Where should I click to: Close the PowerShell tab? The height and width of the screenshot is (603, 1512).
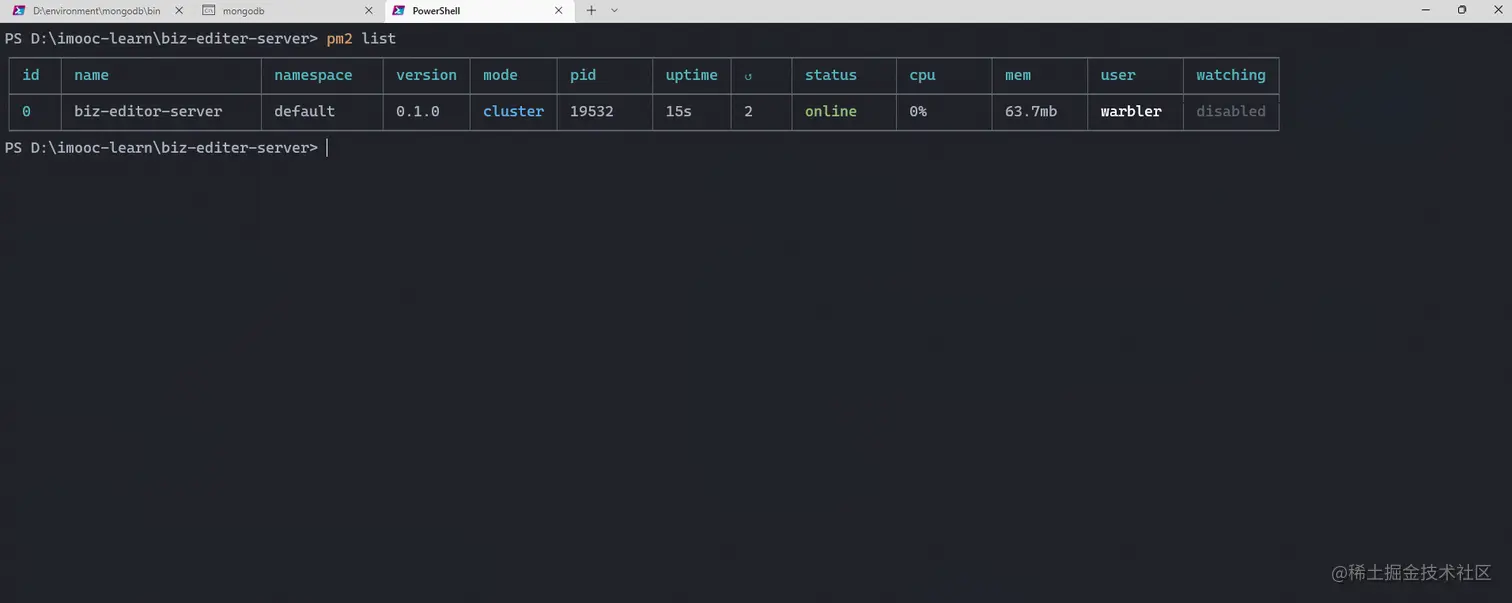(559, 10)
